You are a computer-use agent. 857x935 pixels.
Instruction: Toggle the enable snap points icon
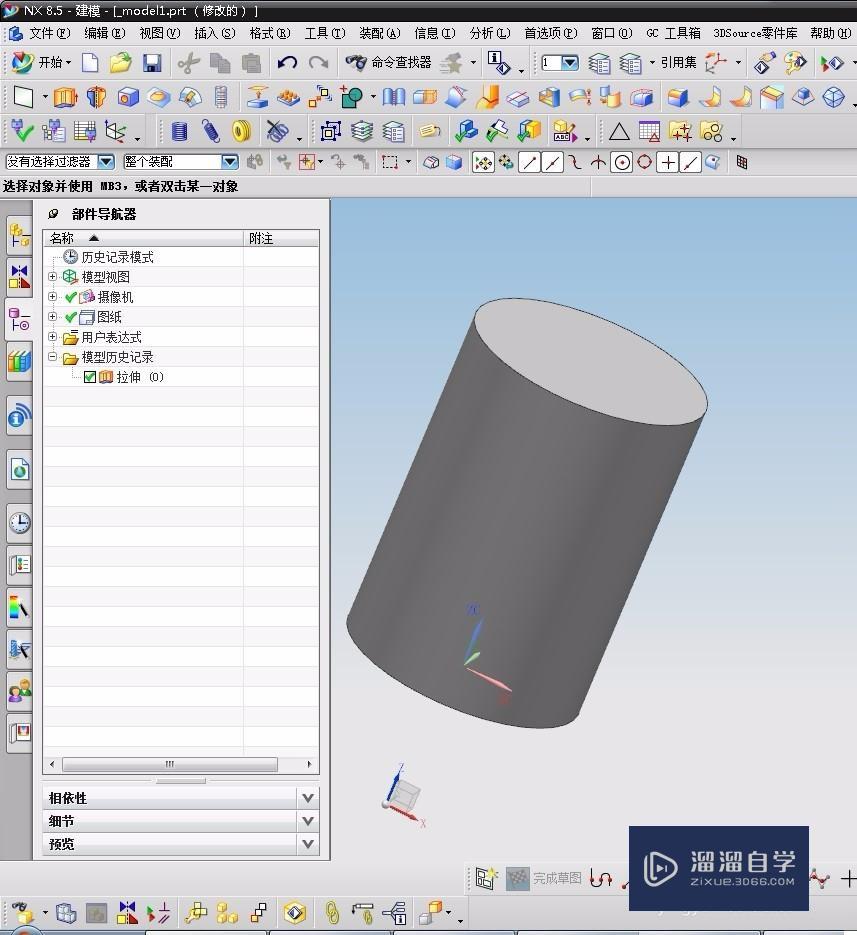point(483,162)
